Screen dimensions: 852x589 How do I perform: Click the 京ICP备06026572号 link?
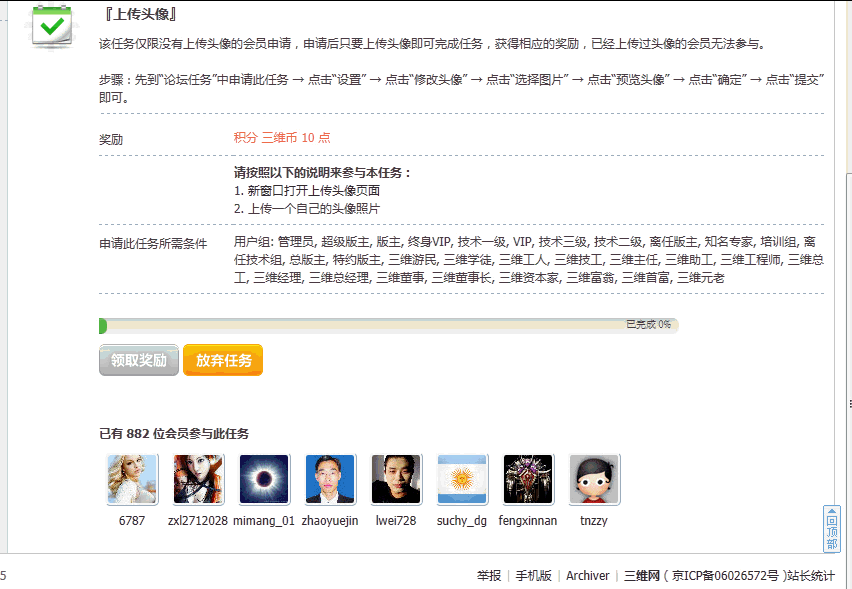point(725,575)
